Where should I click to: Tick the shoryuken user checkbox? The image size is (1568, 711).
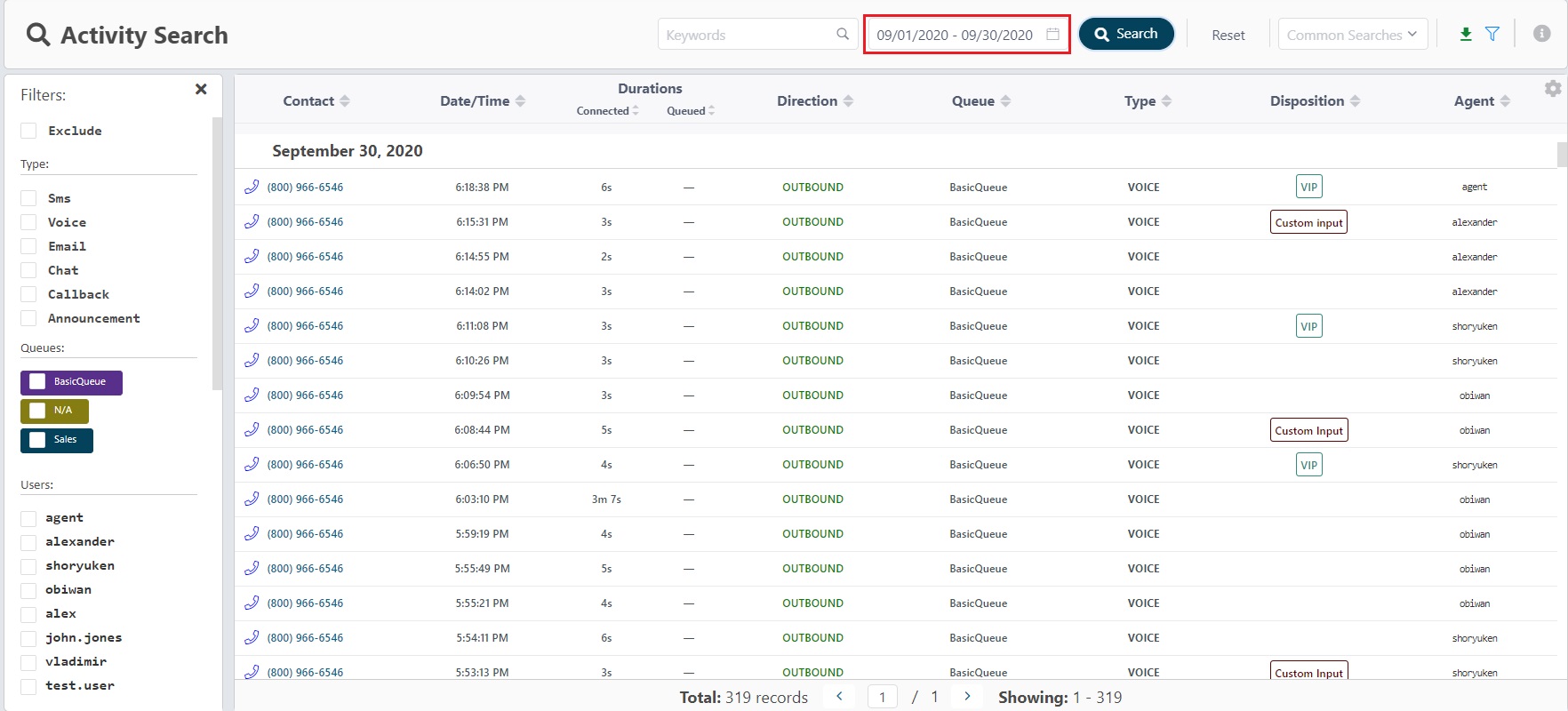coord(29,566)
